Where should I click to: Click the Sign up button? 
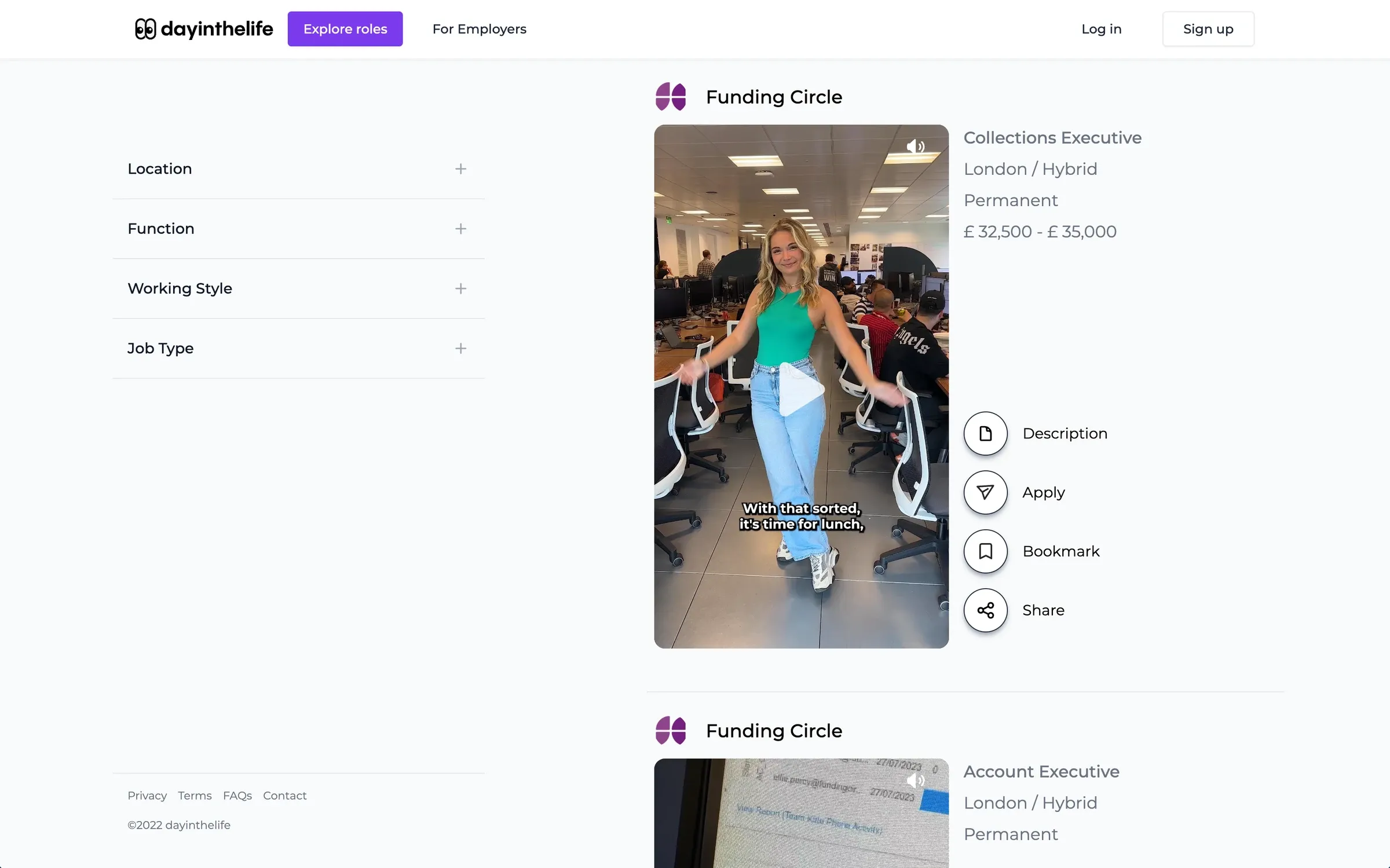pyautogui.click(x=1208, y=29)
